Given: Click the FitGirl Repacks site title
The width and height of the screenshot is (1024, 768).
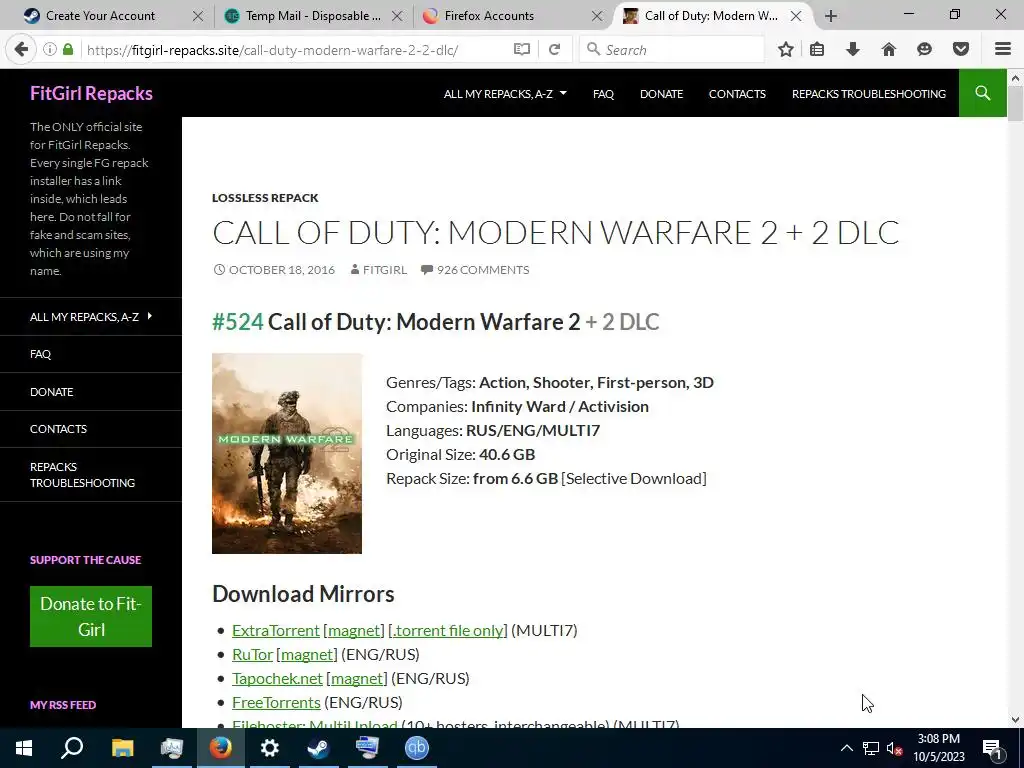Looking at the screenshot, I should [x=91, y=93].
